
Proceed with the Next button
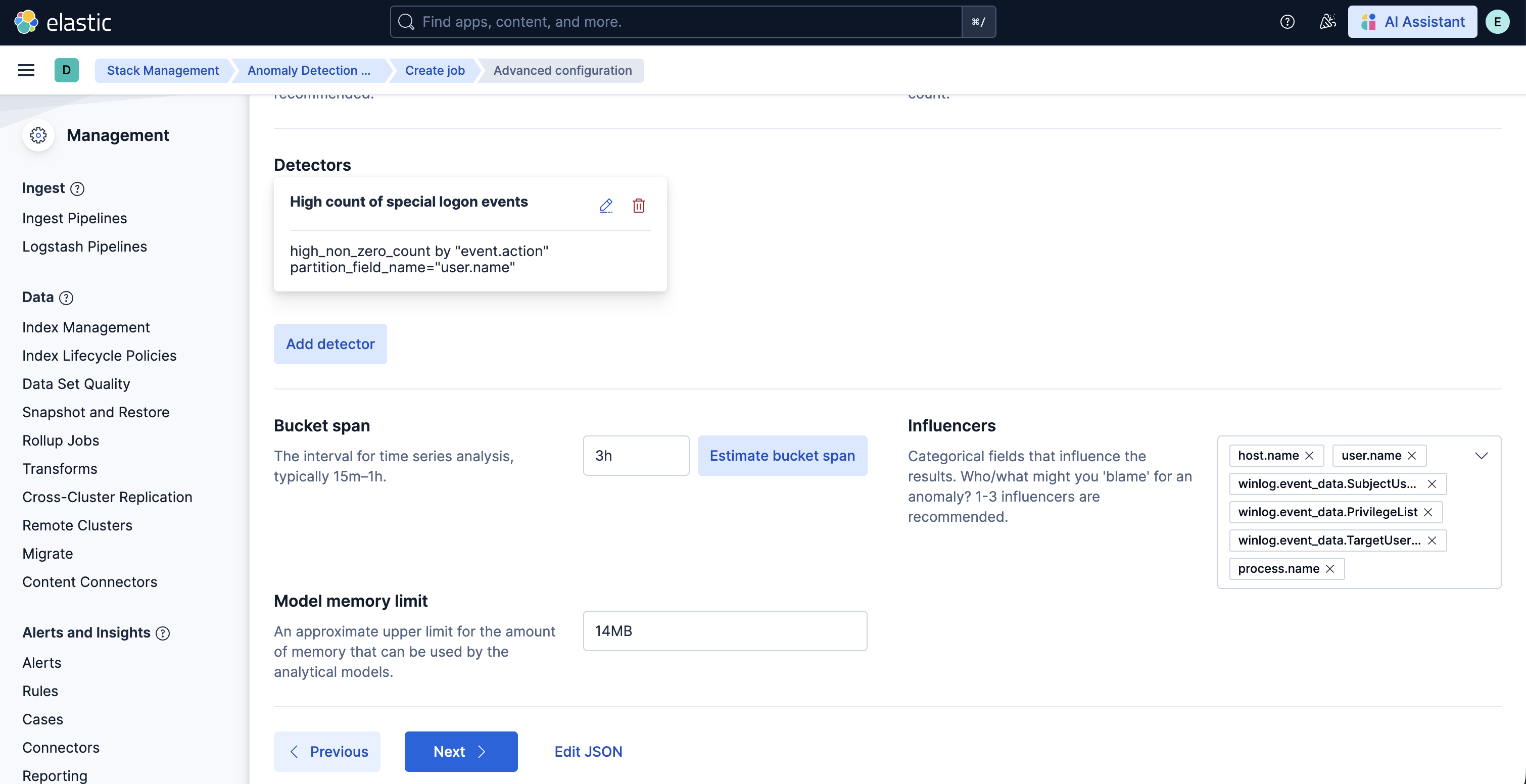coord(460,751)
